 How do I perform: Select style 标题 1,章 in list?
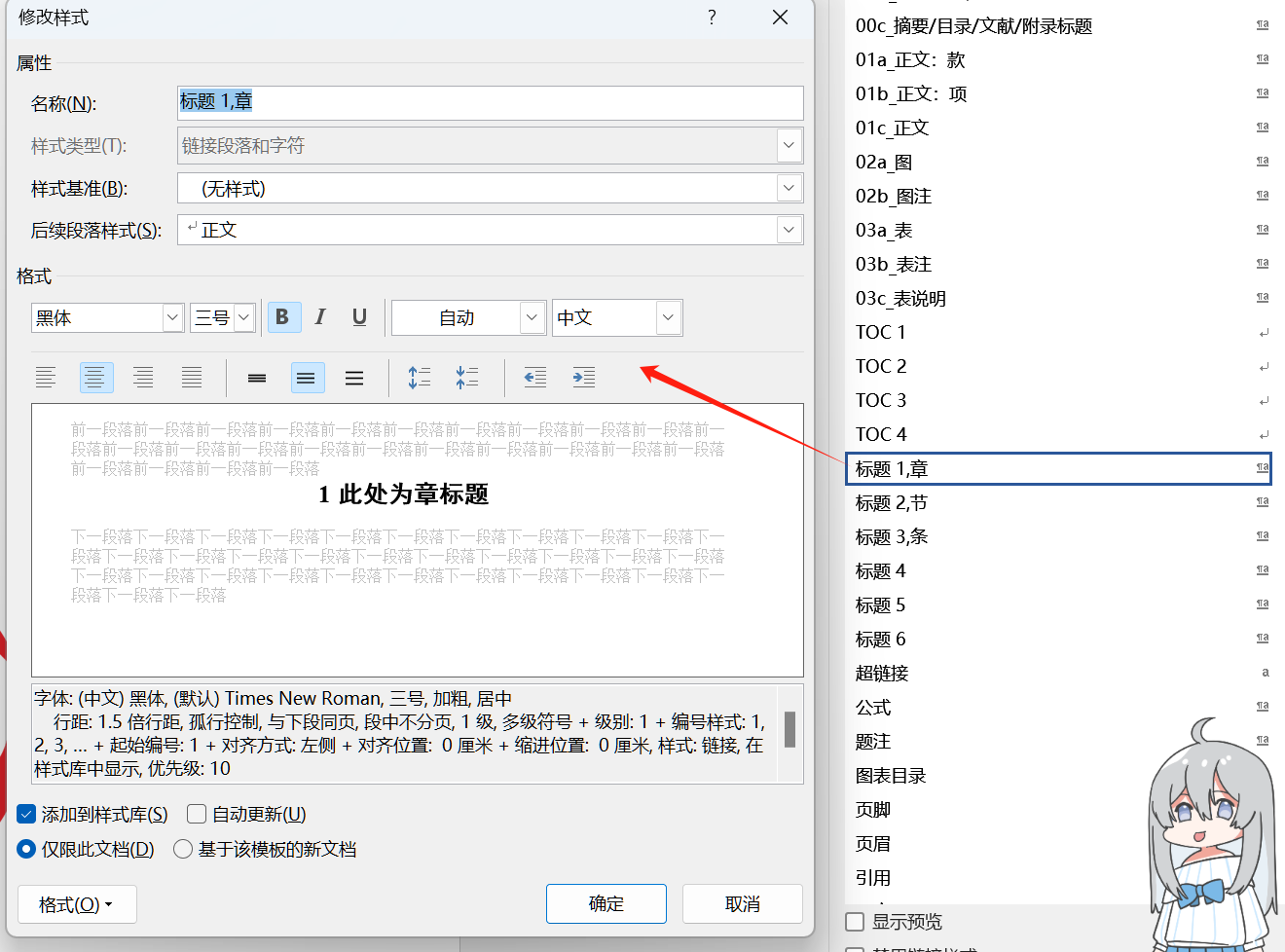[x=1059, y=468]
